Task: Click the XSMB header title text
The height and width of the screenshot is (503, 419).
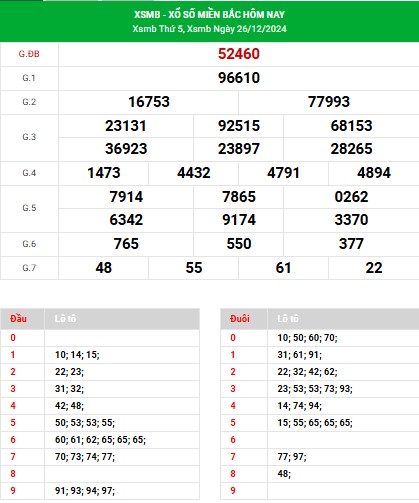Action: pyautogui.click(x=209, y=14)
